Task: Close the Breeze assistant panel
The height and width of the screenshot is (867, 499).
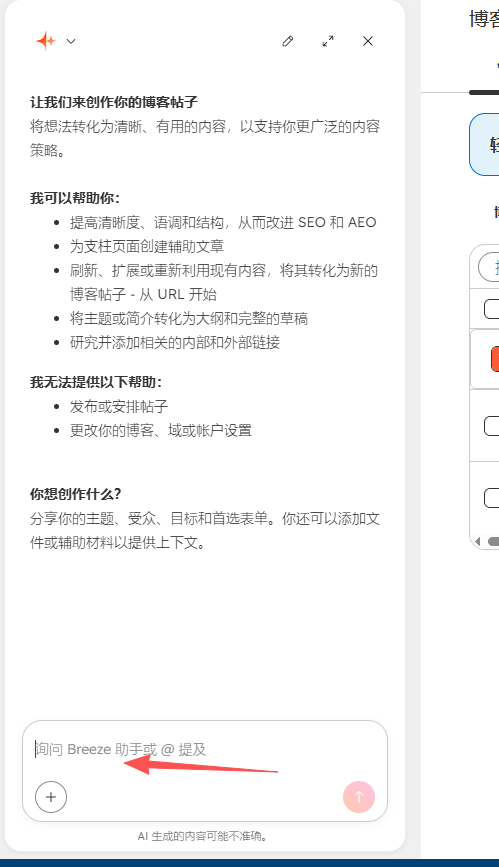Action: [368, 41]
